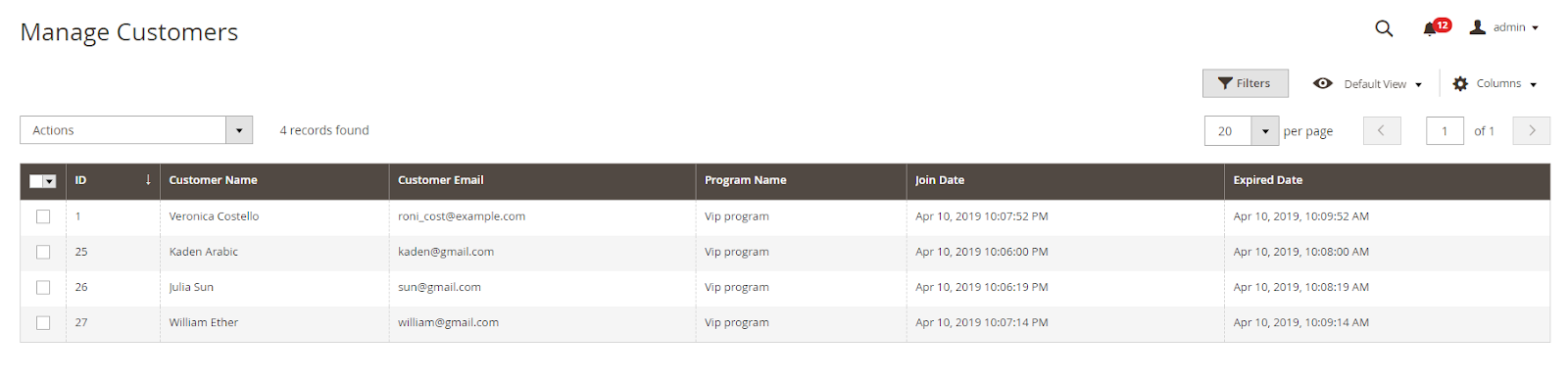This screenshot has width=1568, height=379.
Task: Click the current page number field
Action: (x=1445, y=131)
